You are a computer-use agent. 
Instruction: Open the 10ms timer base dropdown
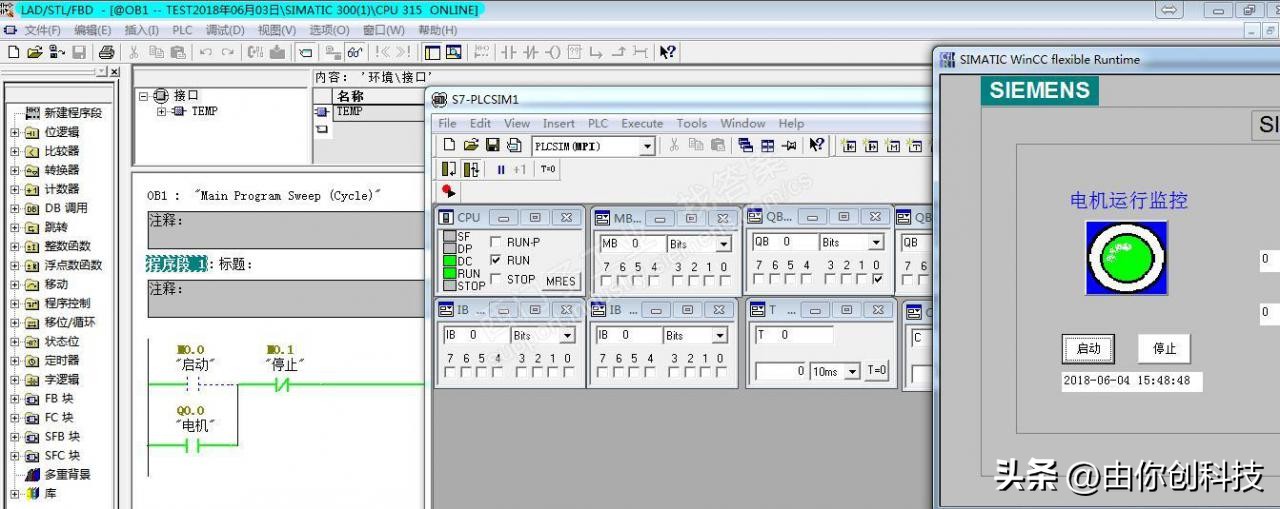point(852,372)
